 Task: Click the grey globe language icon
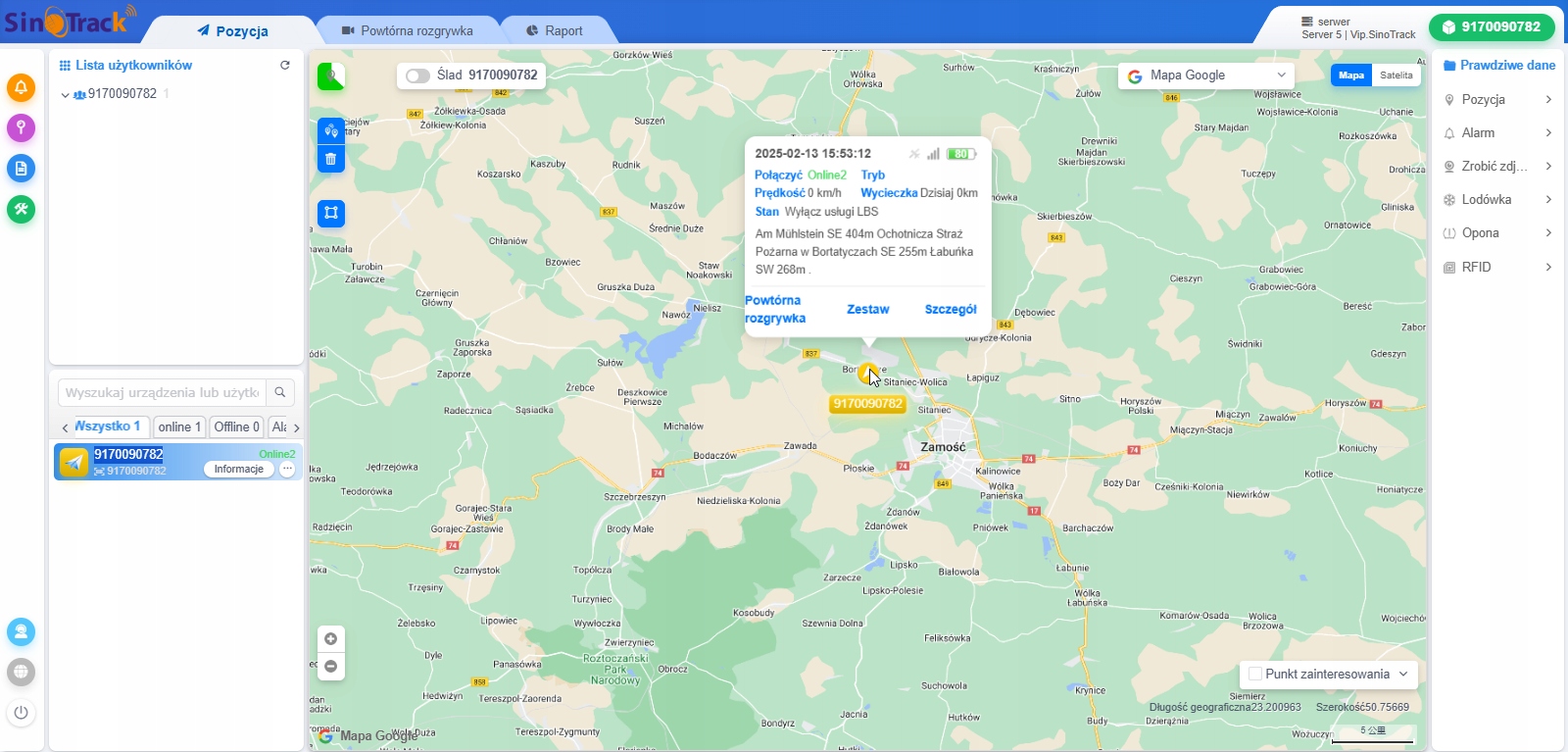[21, 673]
